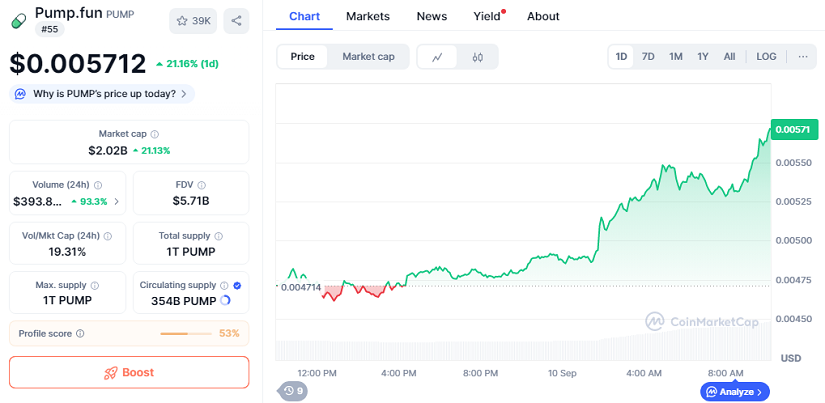The width and height of the screenshot is (825, 403).
Task: Open Circulating supply info icon
Action: tap(224, 286)
